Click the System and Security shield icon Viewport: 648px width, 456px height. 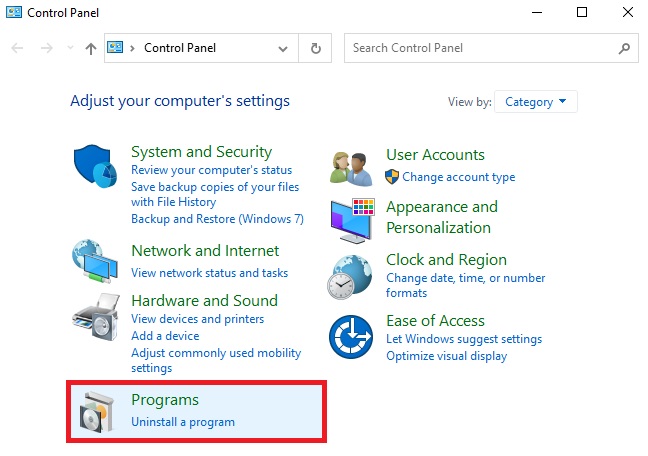click(96, 166)
